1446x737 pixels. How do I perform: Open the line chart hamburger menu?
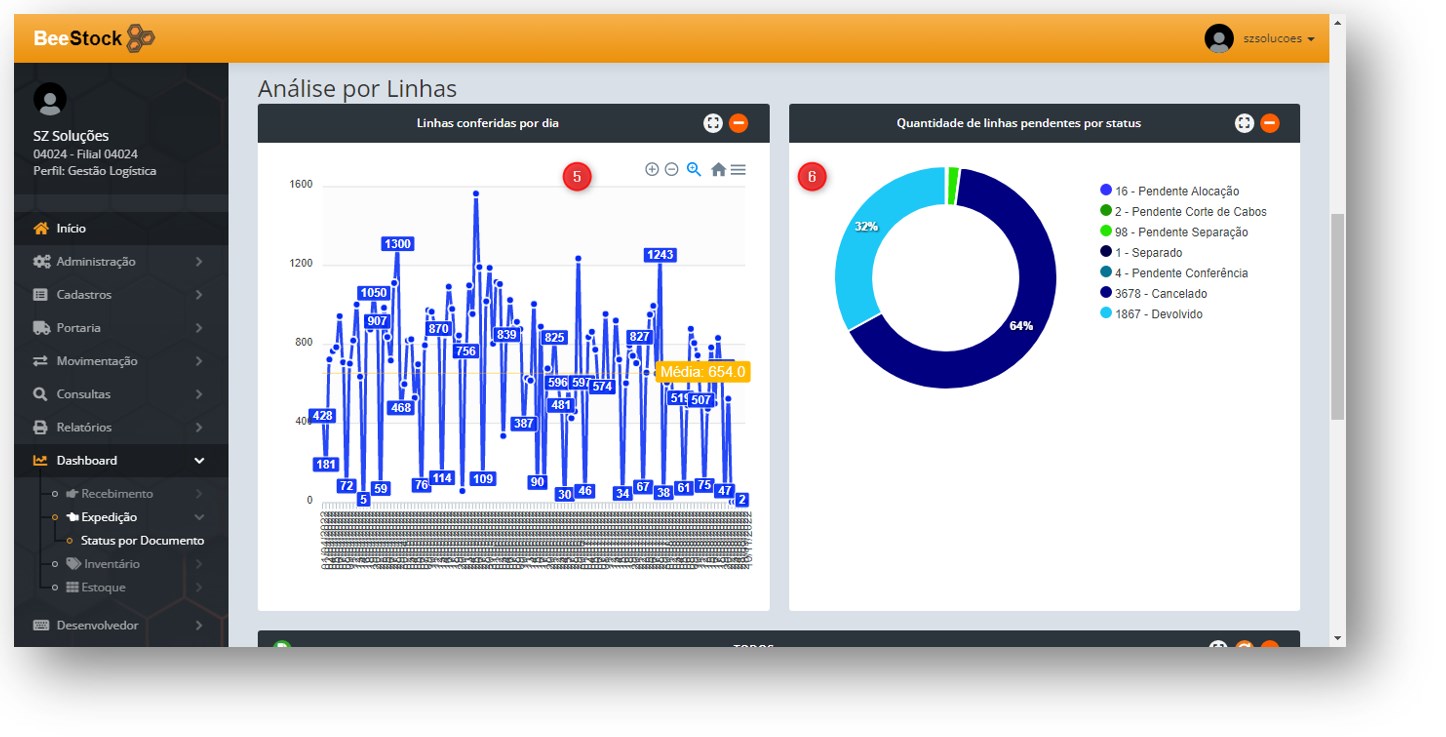click(x=738, y=170)
